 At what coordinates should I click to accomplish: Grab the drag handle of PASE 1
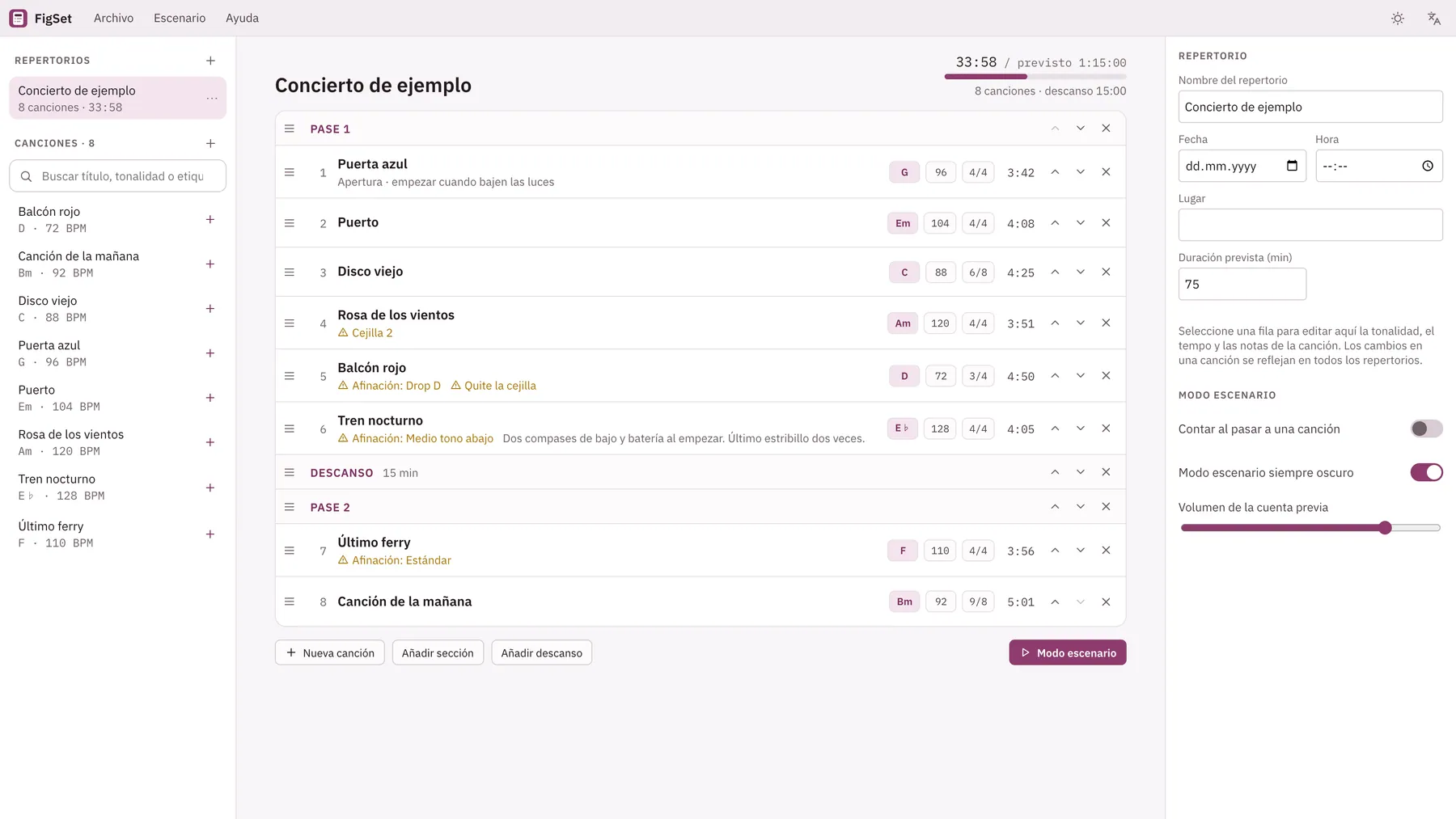point(290,129)
